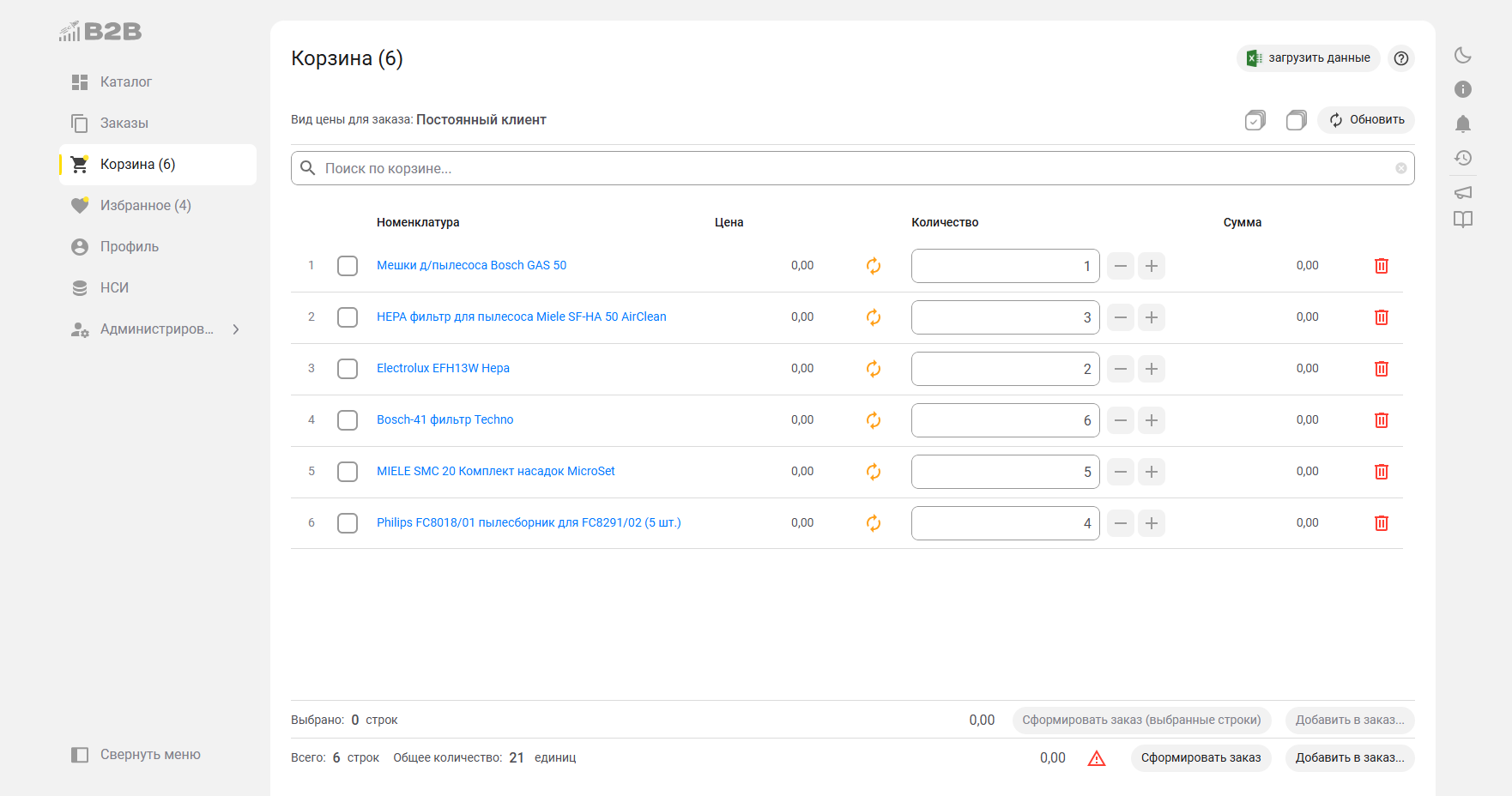Select all rows icon

pyautogui.click(x=1255, y=120)
